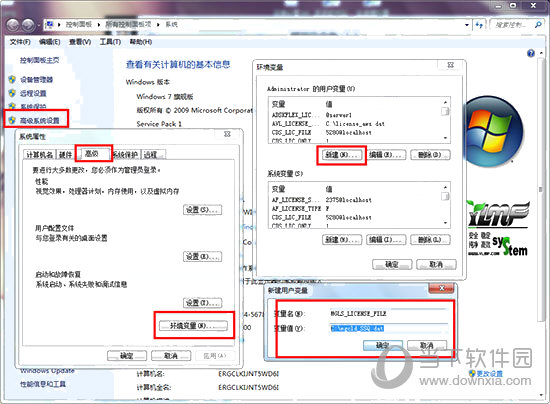
Task: Click the shield icon next to 远程设置
Action: click(12, 93)
